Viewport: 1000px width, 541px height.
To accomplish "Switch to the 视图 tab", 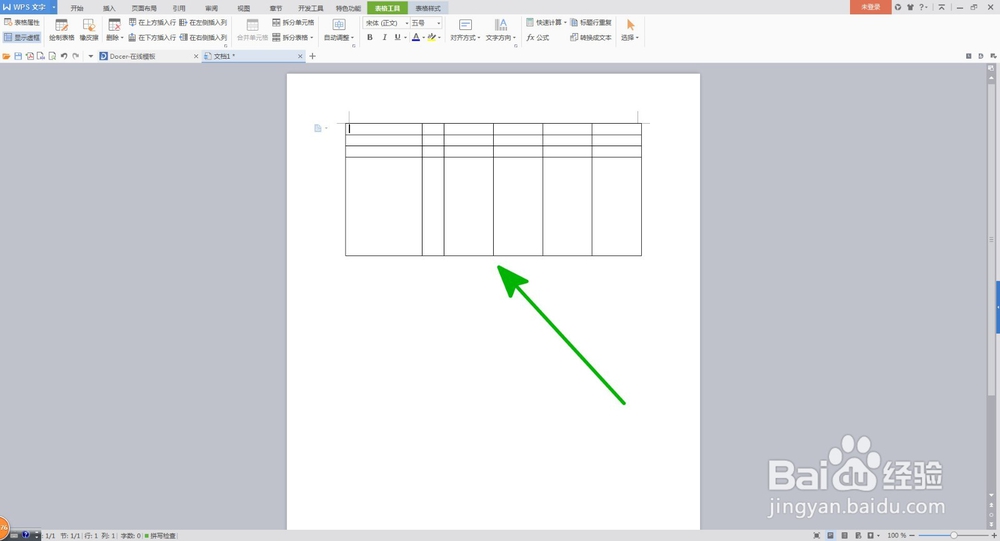I will [244, 8].
